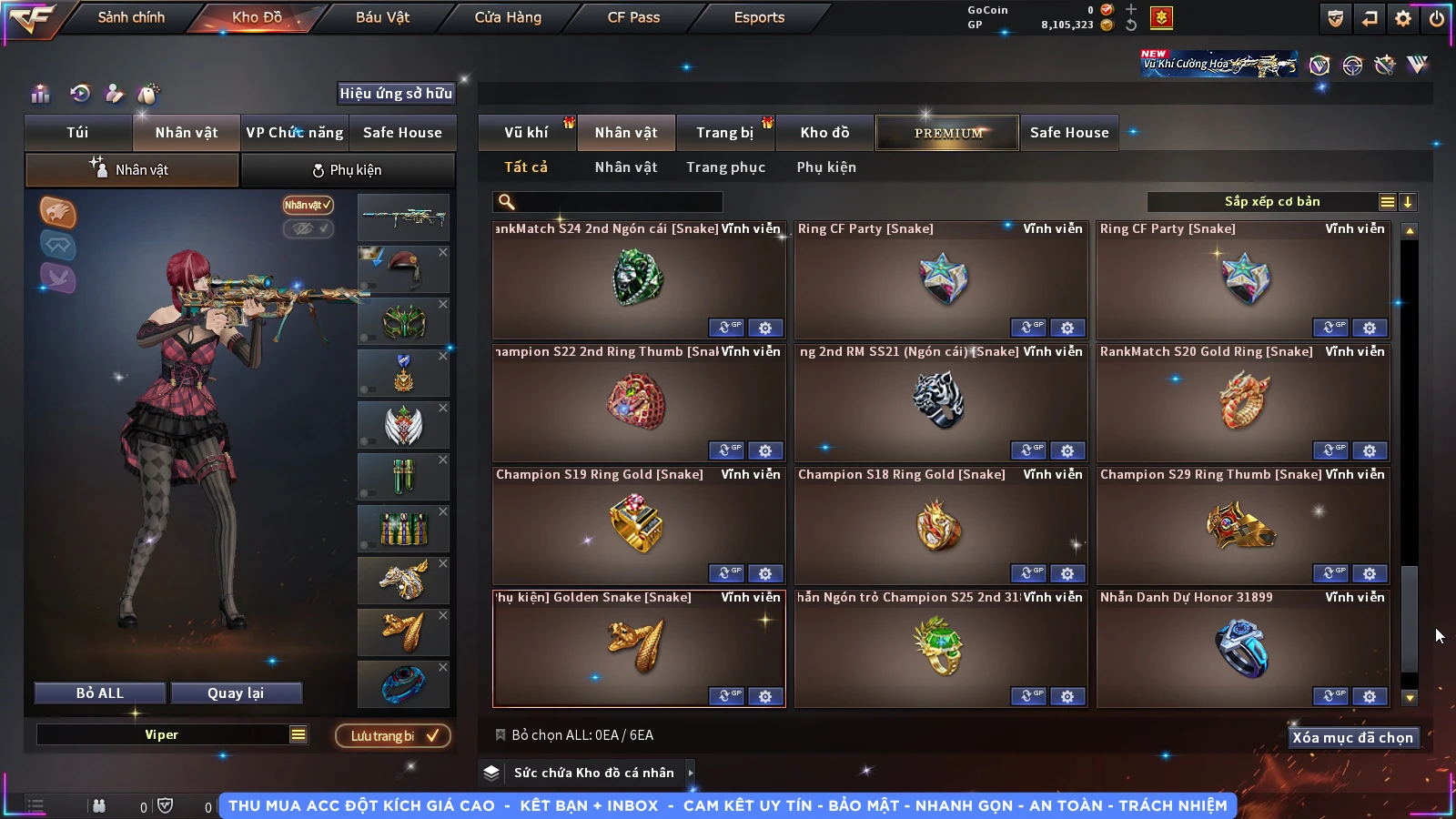
Task: Toggle the Lưu trang bị checkmark
Action: tap(393, 735)
